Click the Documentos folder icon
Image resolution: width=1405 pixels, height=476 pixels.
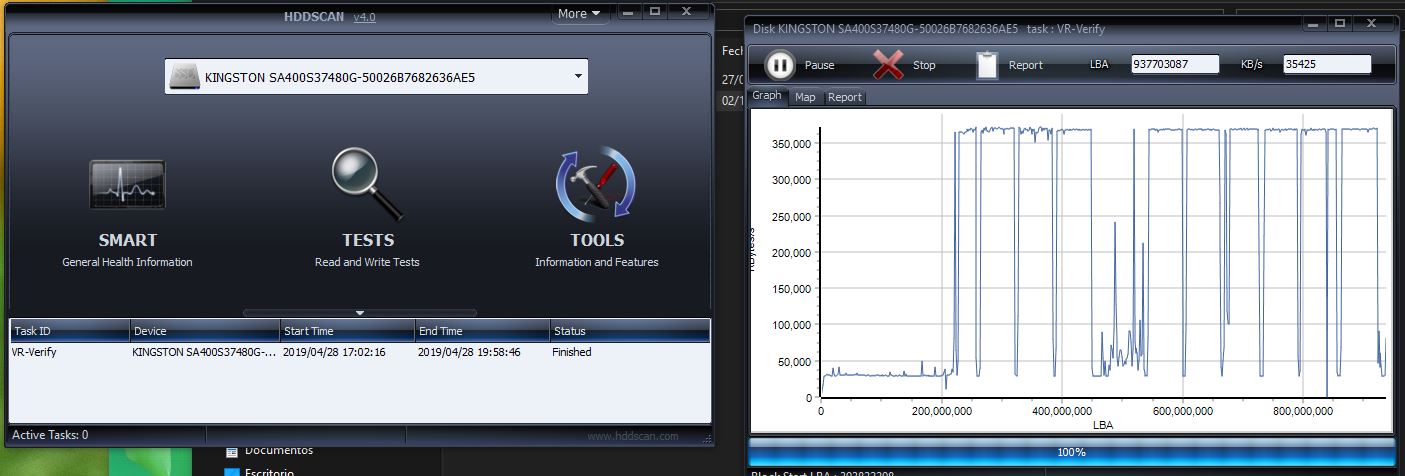[x=232, y=451]
